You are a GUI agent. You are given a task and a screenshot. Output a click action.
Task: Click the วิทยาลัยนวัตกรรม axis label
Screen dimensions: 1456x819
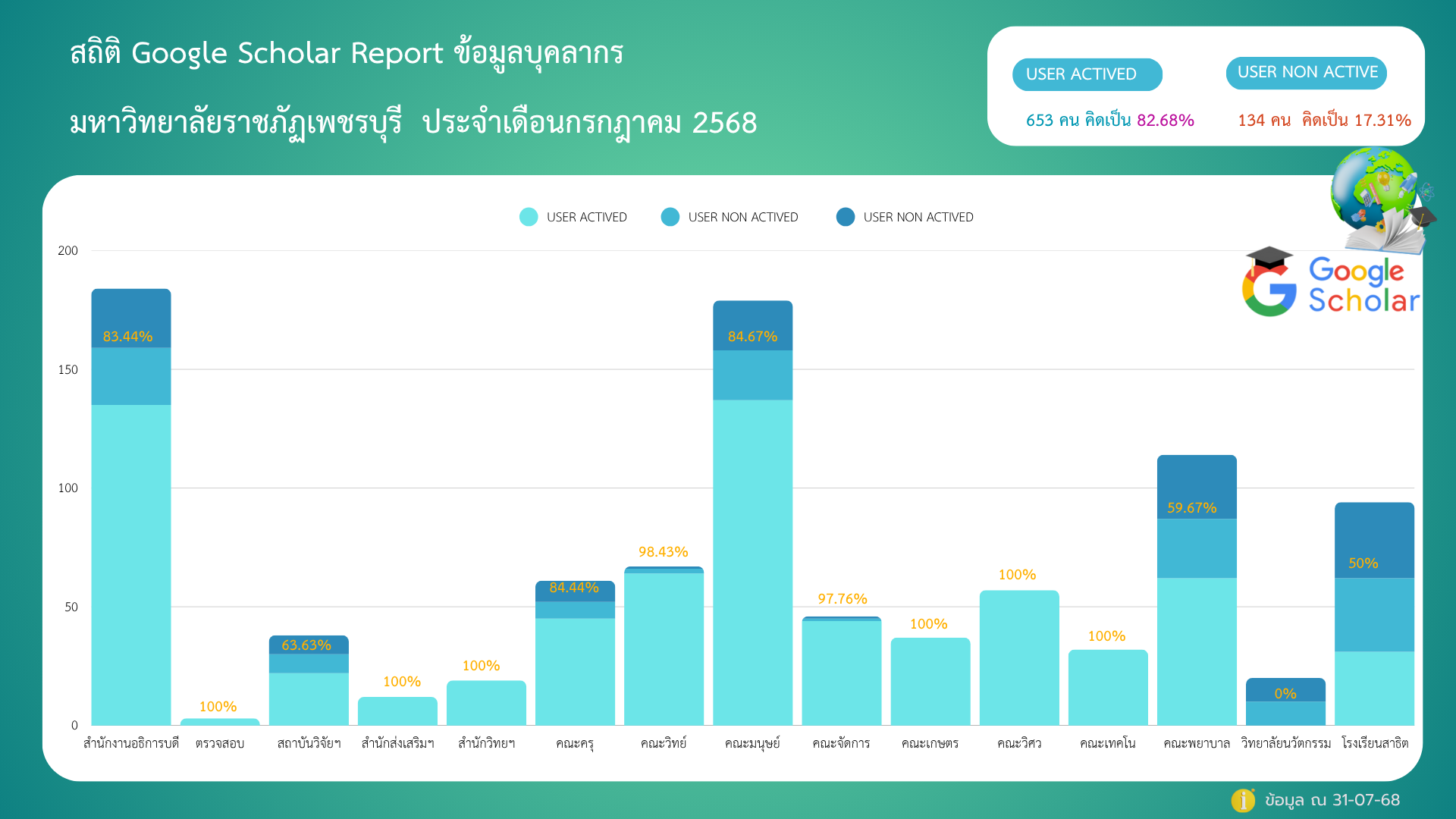pos(1285,743)
